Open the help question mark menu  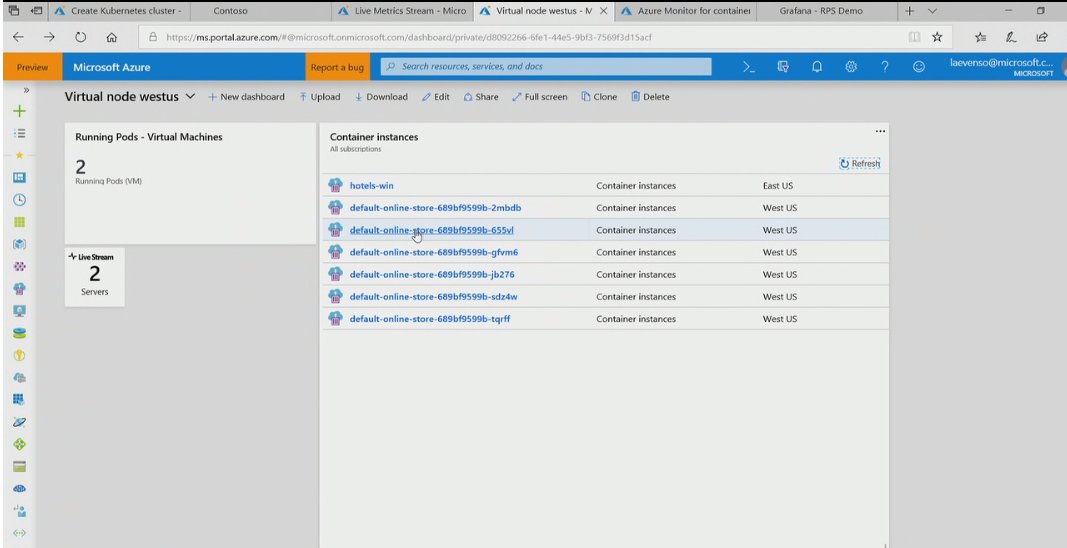pyautogui.click(x=885, y=67)
